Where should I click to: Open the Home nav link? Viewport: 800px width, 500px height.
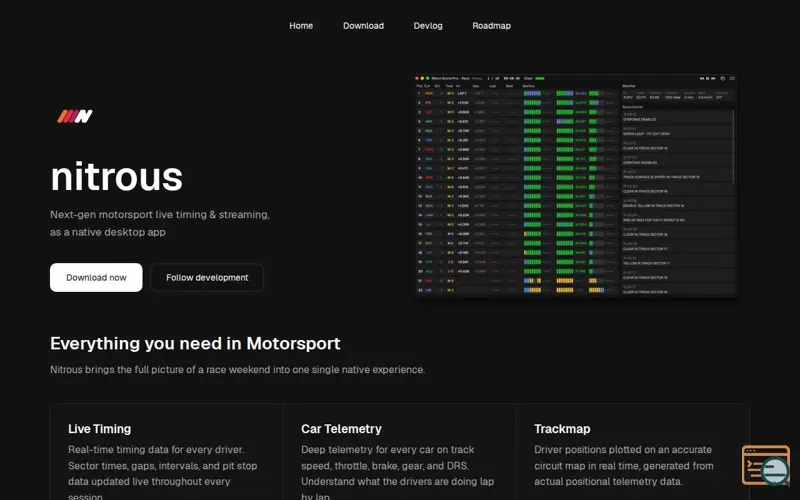[x=301, y=26]
